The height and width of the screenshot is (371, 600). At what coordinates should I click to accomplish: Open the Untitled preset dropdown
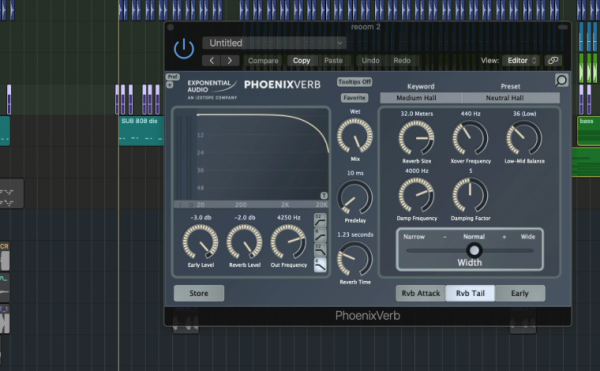[x=274, y=43]
